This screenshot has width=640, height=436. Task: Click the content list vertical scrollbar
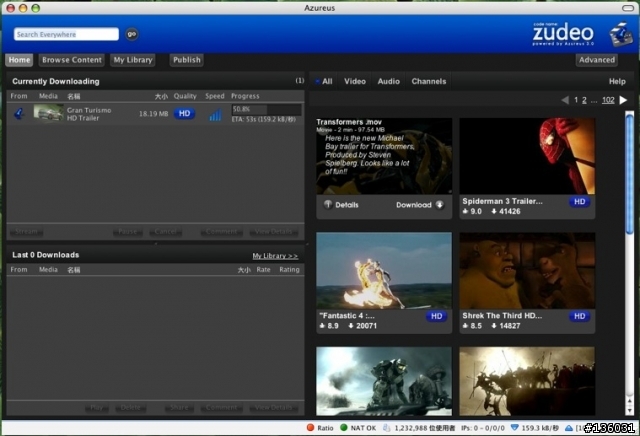pyautogui.click(x=629, y=172)
